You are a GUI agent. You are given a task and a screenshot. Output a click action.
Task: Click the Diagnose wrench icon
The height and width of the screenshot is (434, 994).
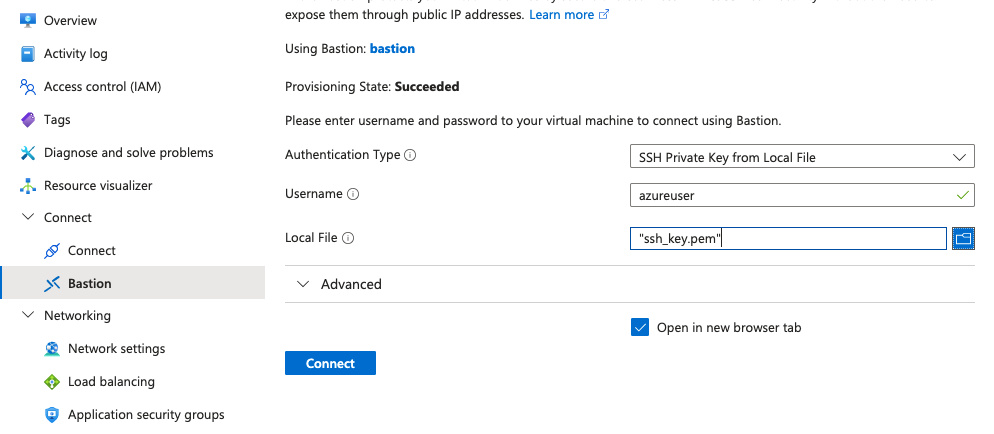(x=28, y=153)
